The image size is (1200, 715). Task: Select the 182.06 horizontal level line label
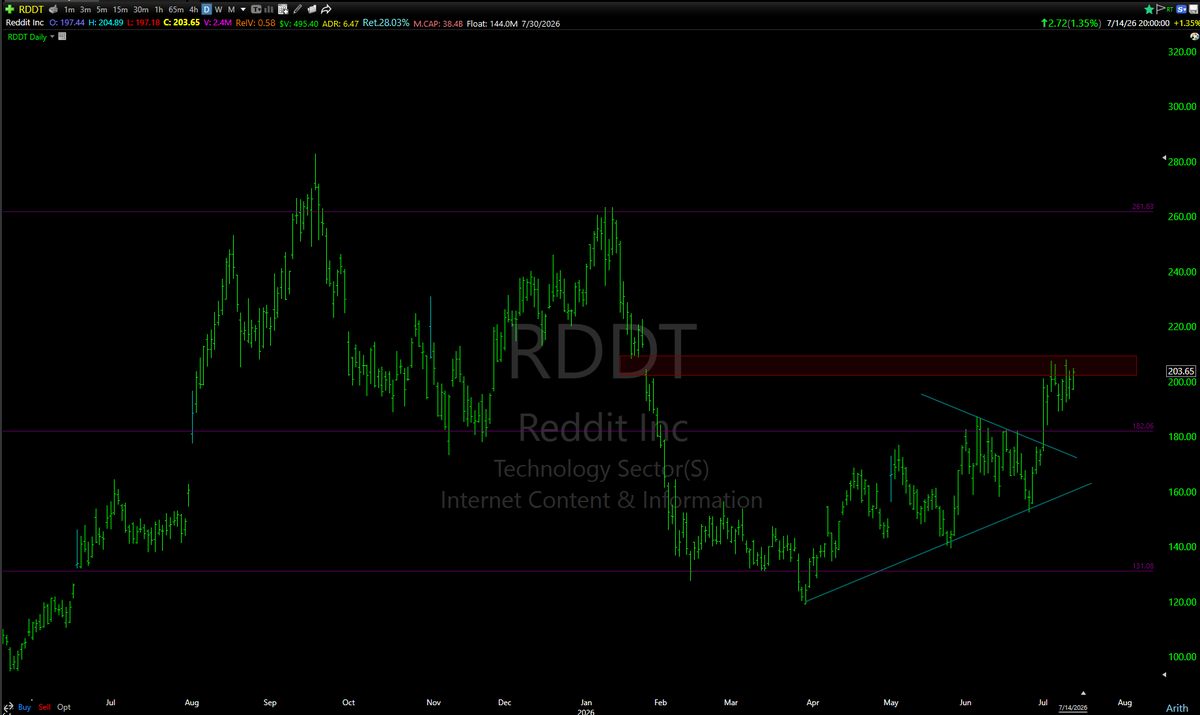tap(1143, 426)
